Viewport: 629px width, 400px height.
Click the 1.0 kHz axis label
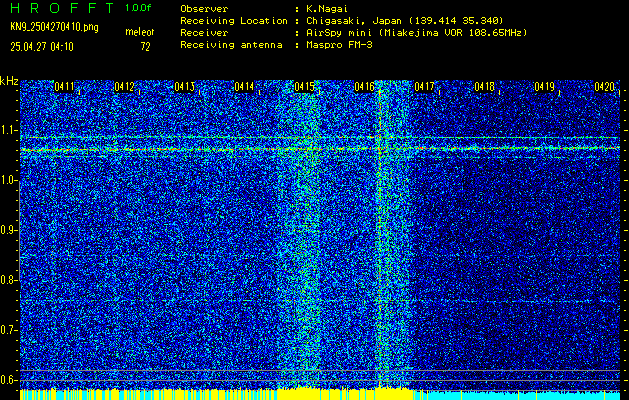8,181
